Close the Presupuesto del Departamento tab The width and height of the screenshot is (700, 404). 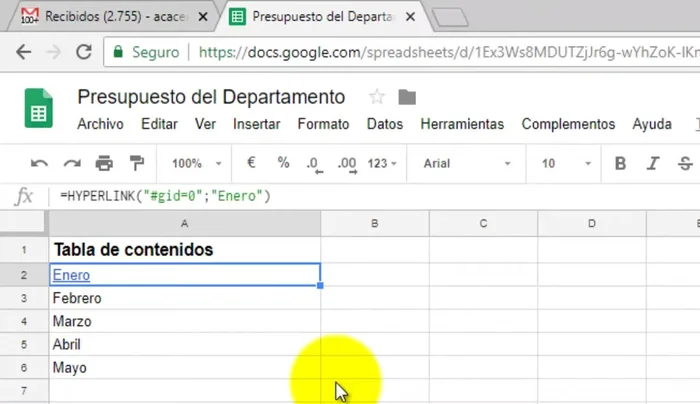410,17
